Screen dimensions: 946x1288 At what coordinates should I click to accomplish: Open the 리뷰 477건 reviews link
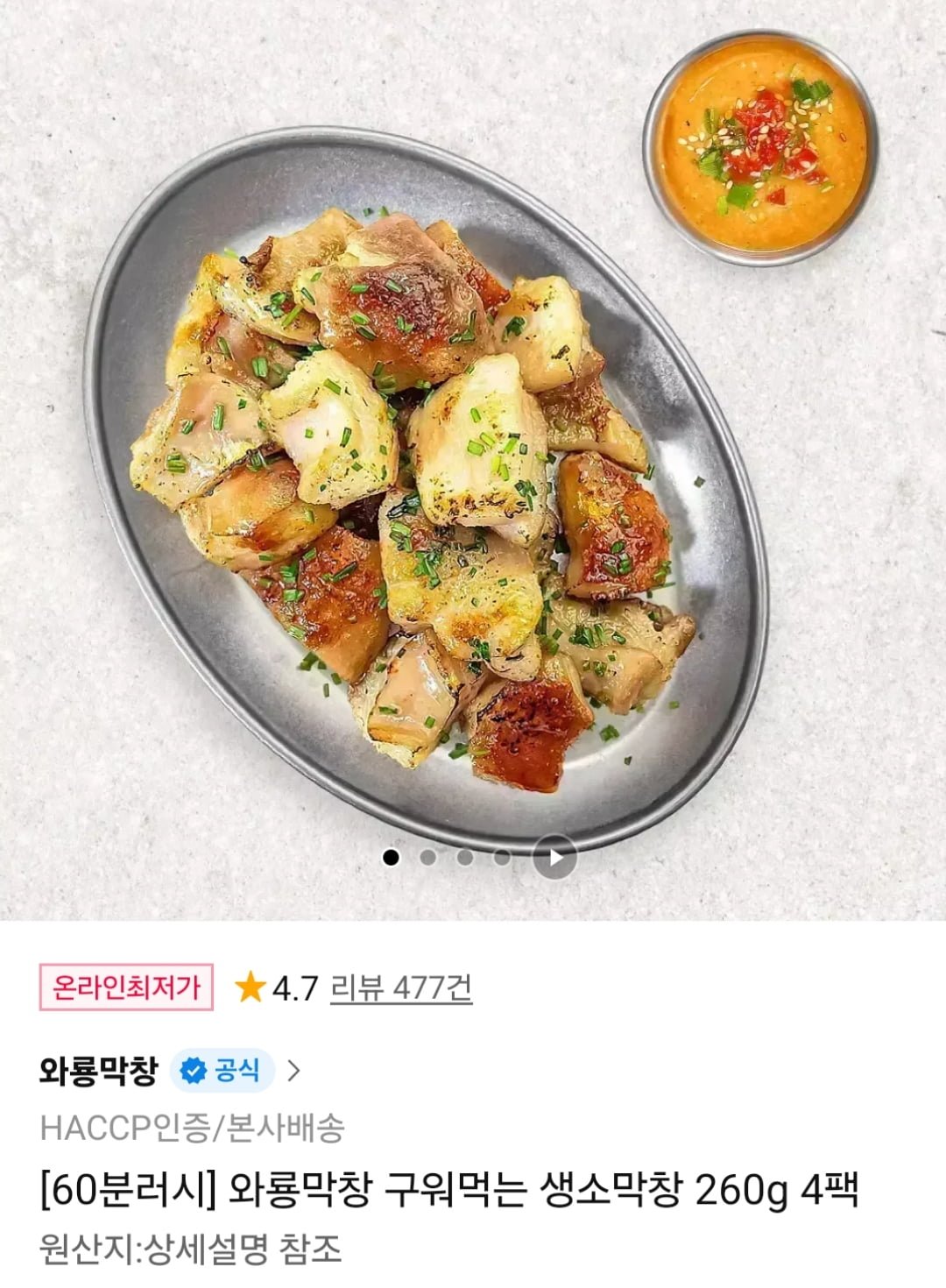tap(401, 988)
